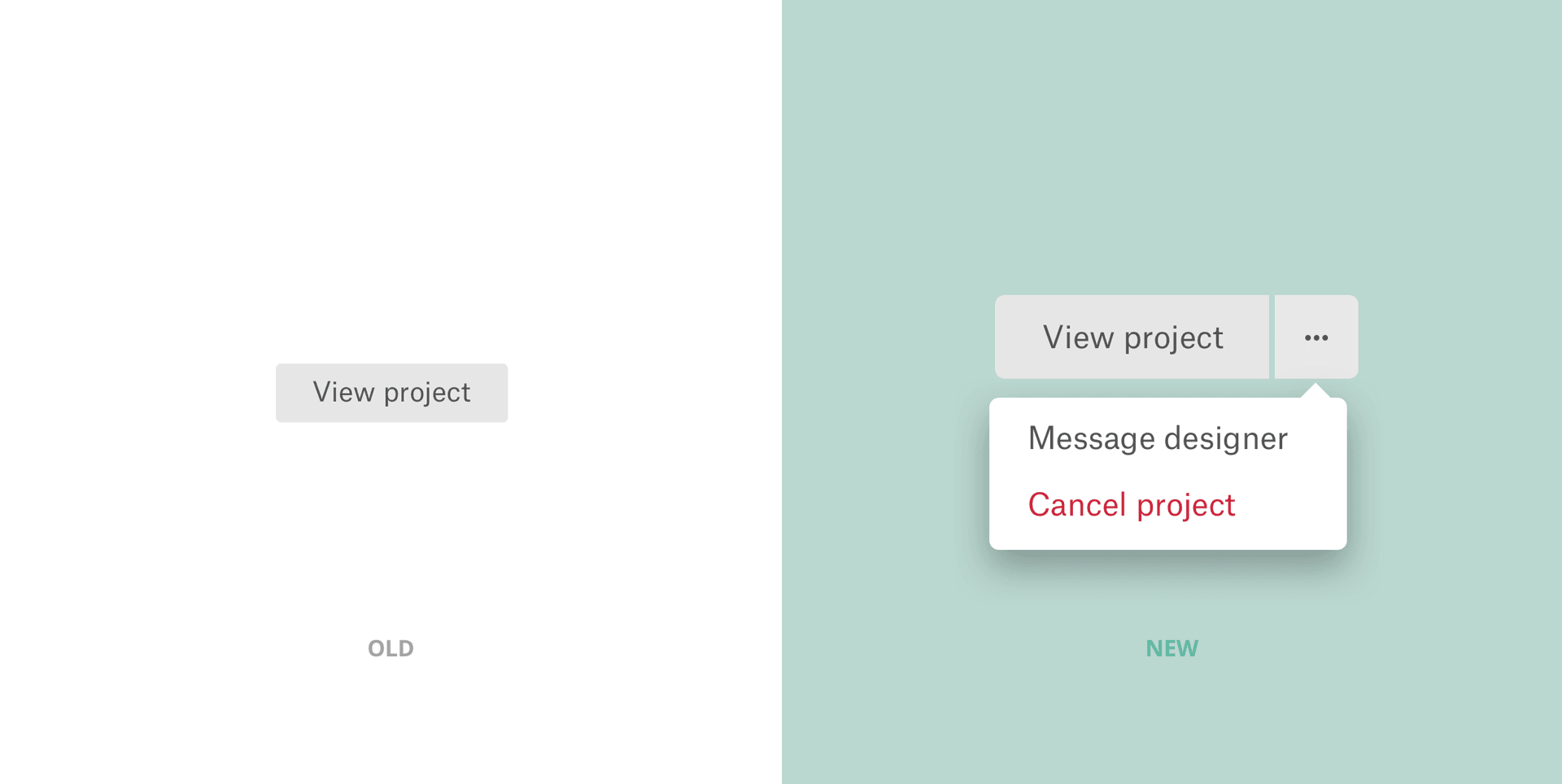Click the old View project button
Image resolution: width=1562 pixels, height=784 pixels.
[x=391, y=393]
